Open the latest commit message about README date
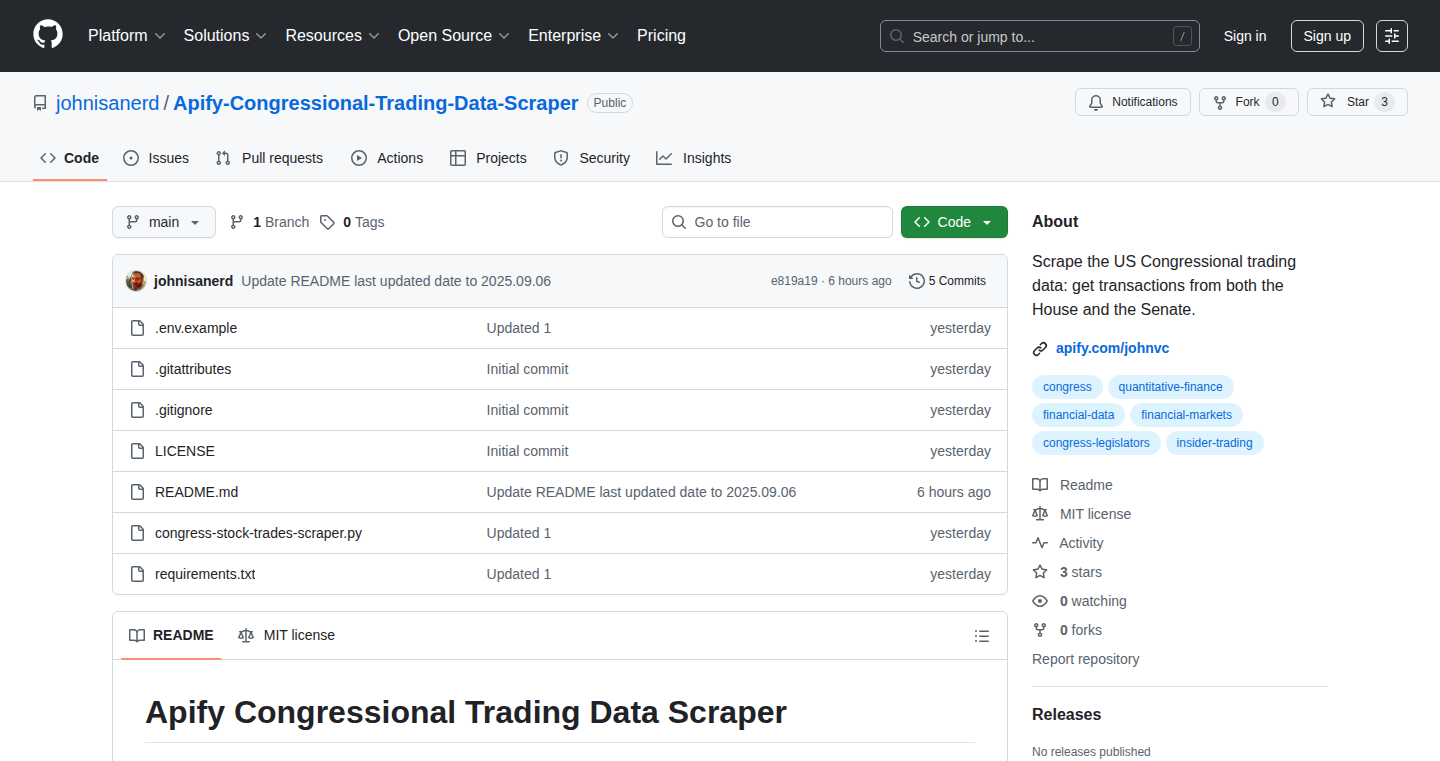1440x761 pixels. (396, 281)
